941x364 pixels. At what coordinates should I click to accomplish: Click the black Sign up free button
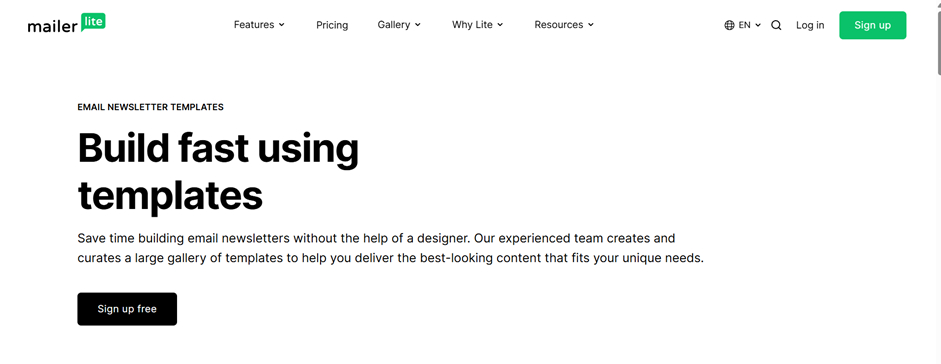pyautogui.click(x=127, y=309)
